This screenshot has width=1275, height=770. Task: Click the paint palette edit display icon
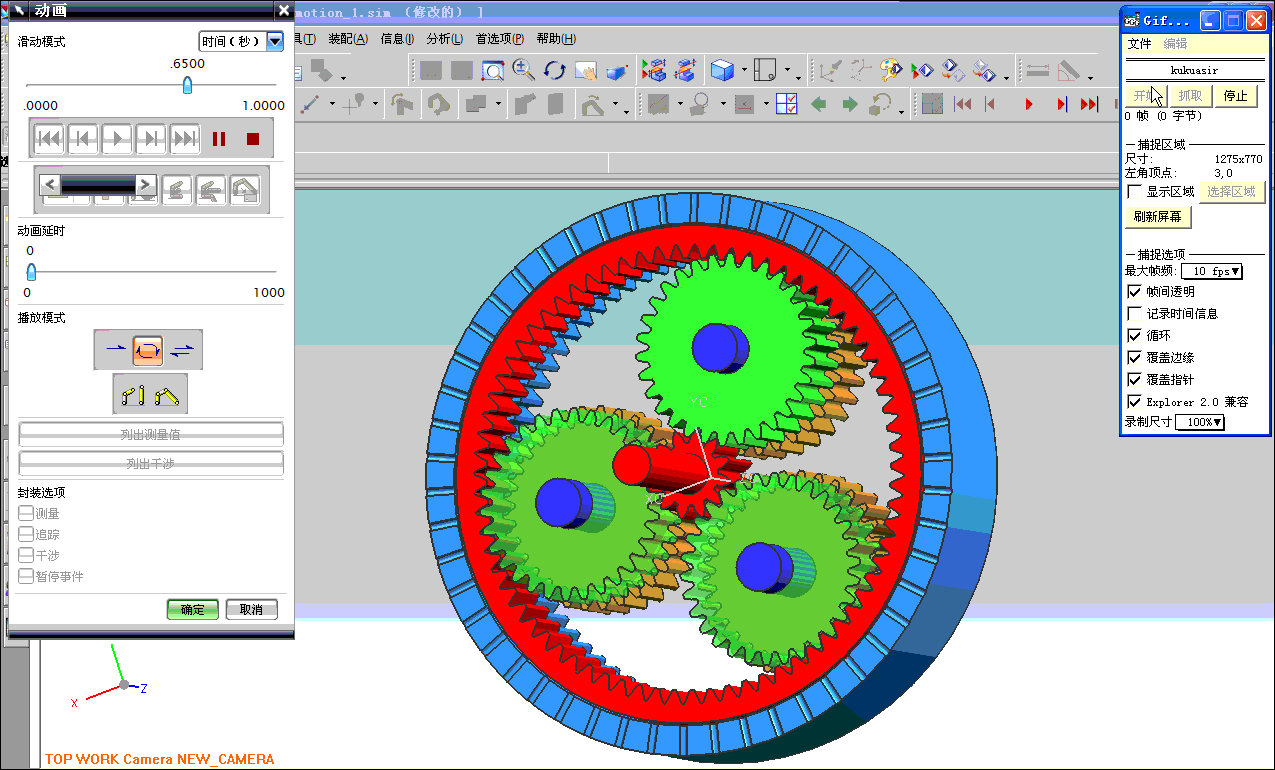(889, 70)
